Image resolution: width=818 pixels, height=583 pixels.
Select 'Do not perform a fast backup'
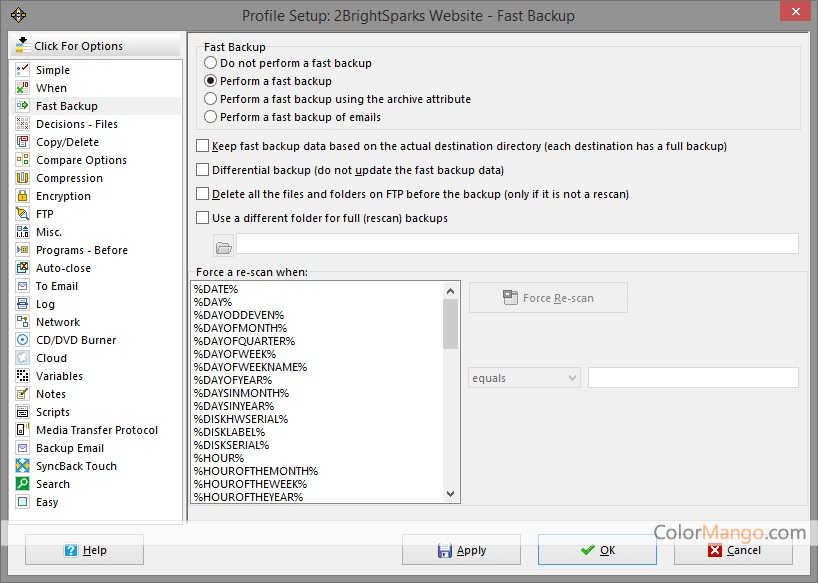[210, 63]
